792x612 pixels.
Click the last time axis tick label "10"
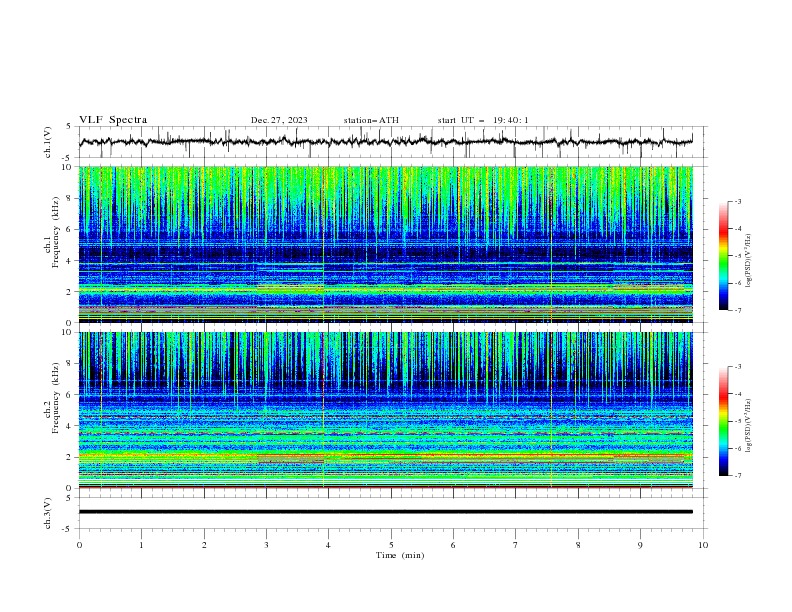pos(703,545)
